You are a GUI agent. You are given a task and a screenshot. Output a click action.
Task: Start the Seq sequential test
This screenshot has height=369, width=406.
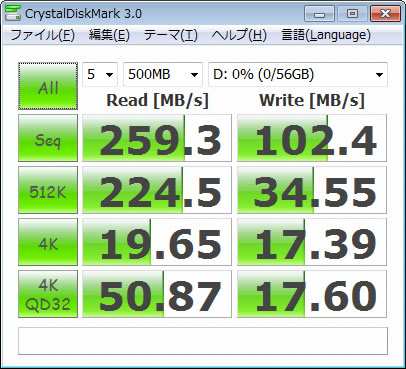48,138
